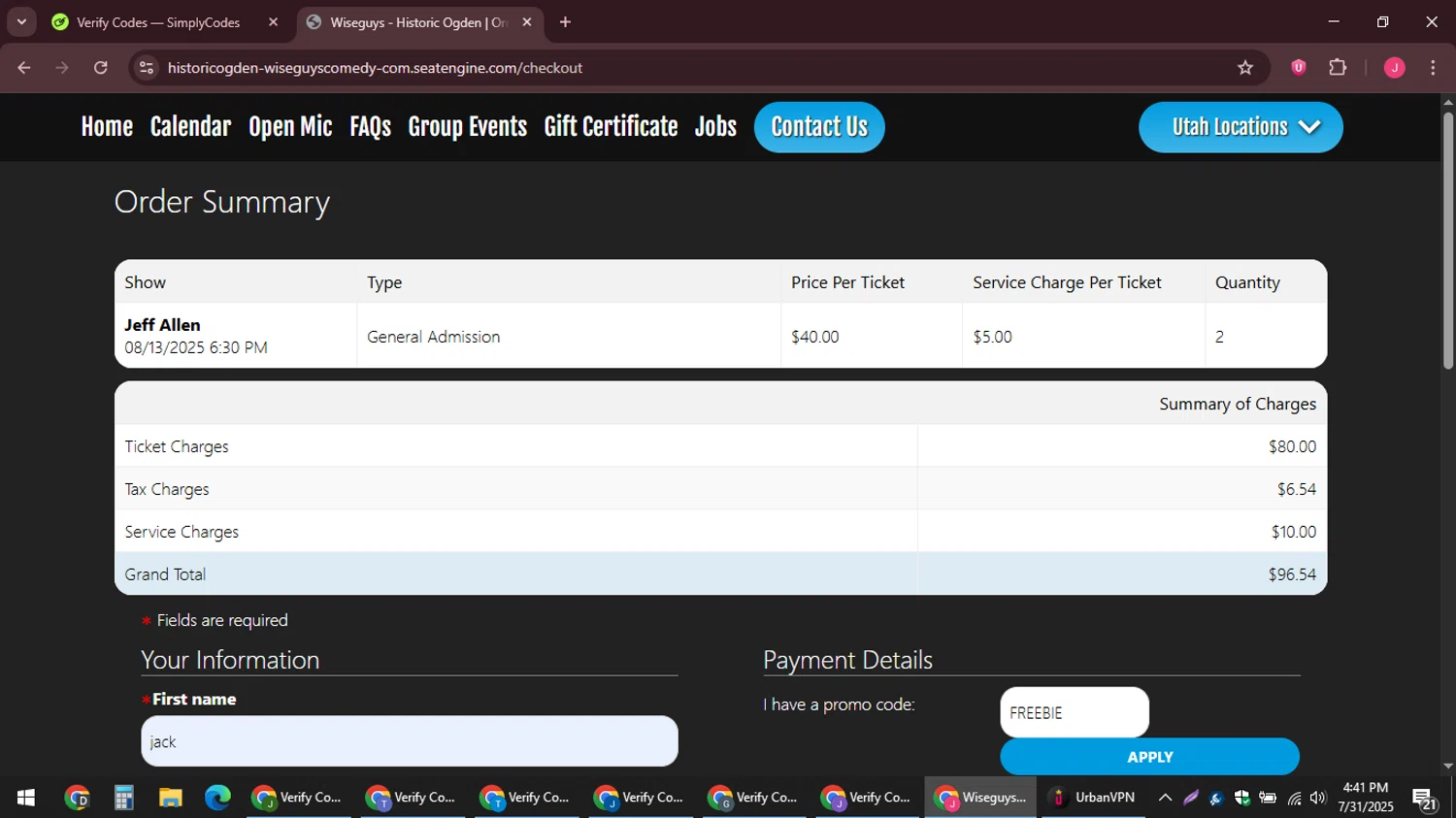The width and height of the screenshot is (1456, 818).
Task: Click the Ticket Charges $80.00 value
Action: [x=1292, y=446]
